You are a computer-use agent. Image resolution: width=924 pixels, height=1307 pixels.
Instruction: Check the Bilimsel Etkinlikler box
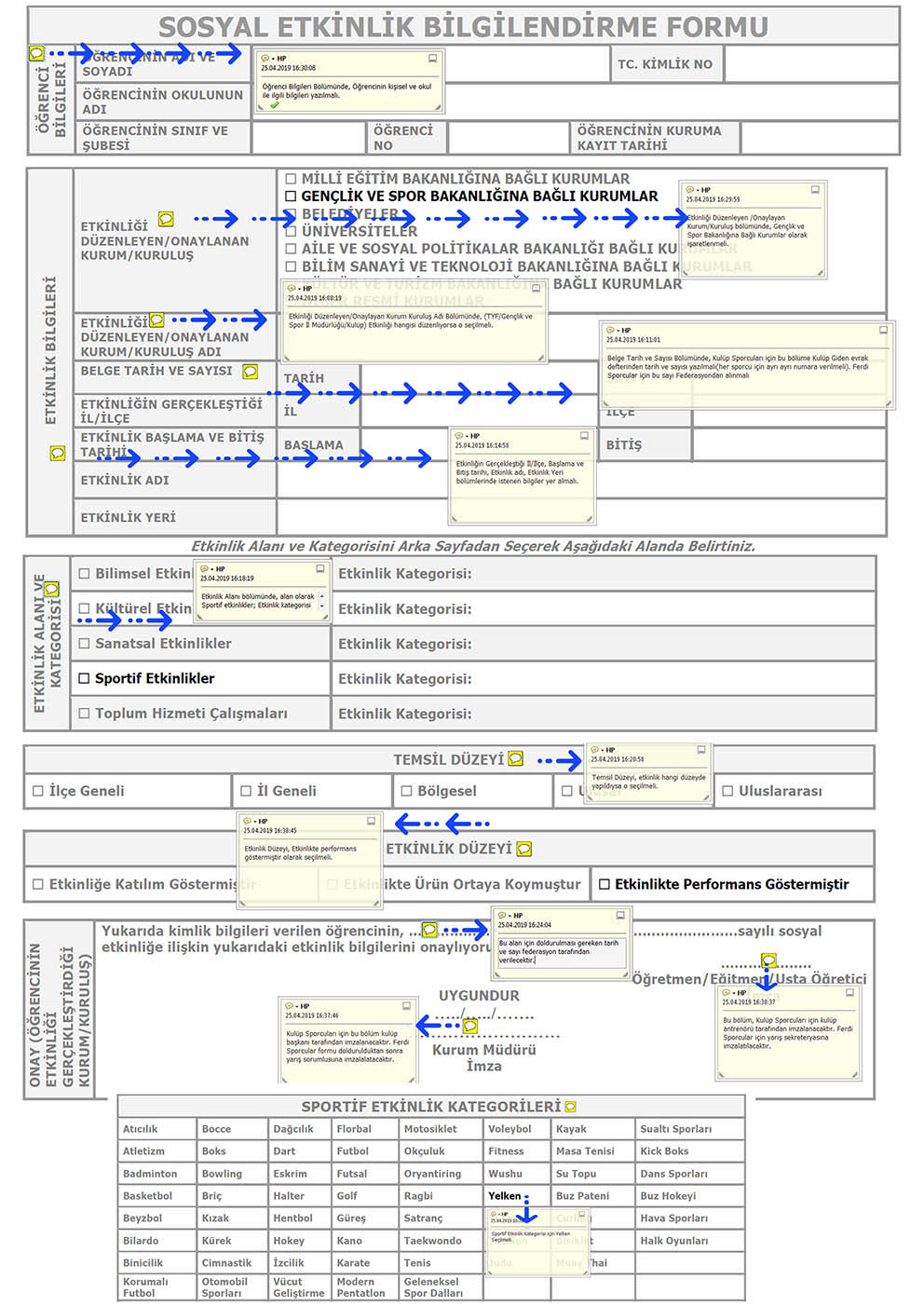click(x=85, y=574)
